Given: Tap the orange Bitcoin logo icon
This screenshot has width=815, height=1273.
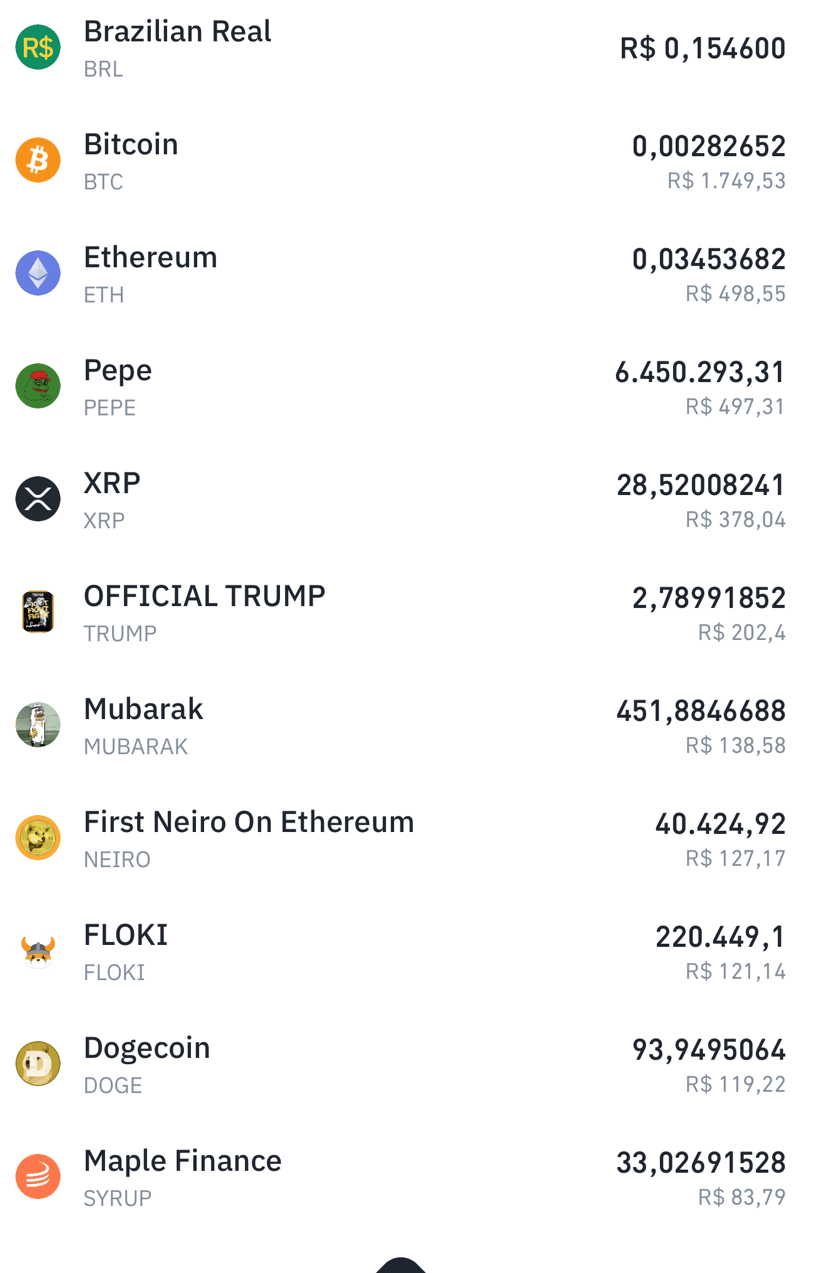Looking at the screenshot, I should coord(38,160).
